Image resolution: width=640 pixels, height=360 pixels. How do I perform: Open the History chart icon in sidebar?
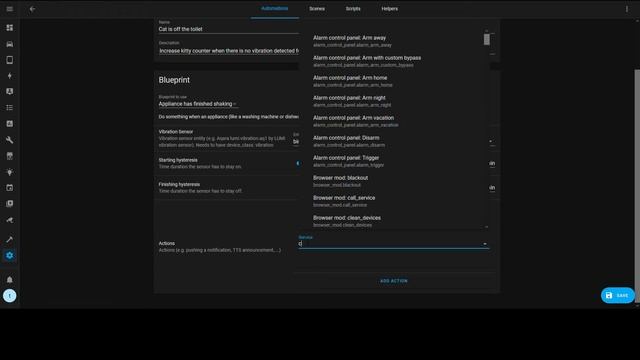point(9,124)
